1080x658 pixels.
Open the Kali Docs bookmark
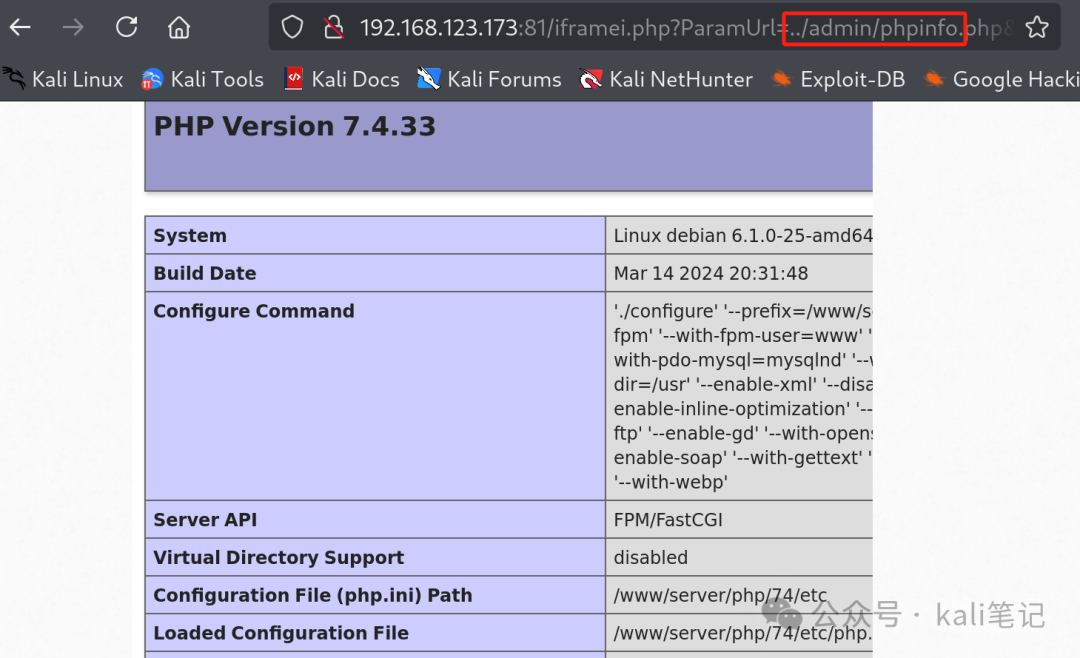point(341,79)
